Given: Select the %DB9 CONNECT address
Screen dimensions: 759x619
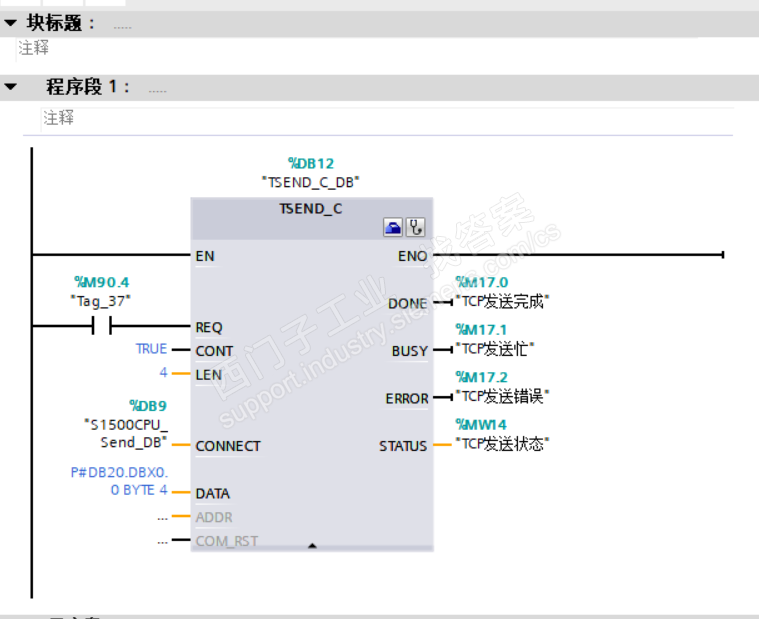Looking at the screenshot, I should tap(148, 406).
